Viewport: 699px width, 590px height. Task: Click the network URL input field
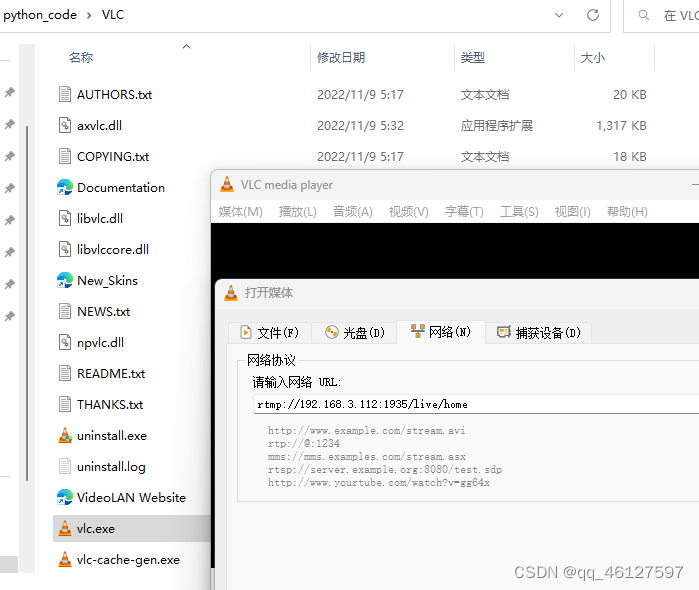coord(476,404)
